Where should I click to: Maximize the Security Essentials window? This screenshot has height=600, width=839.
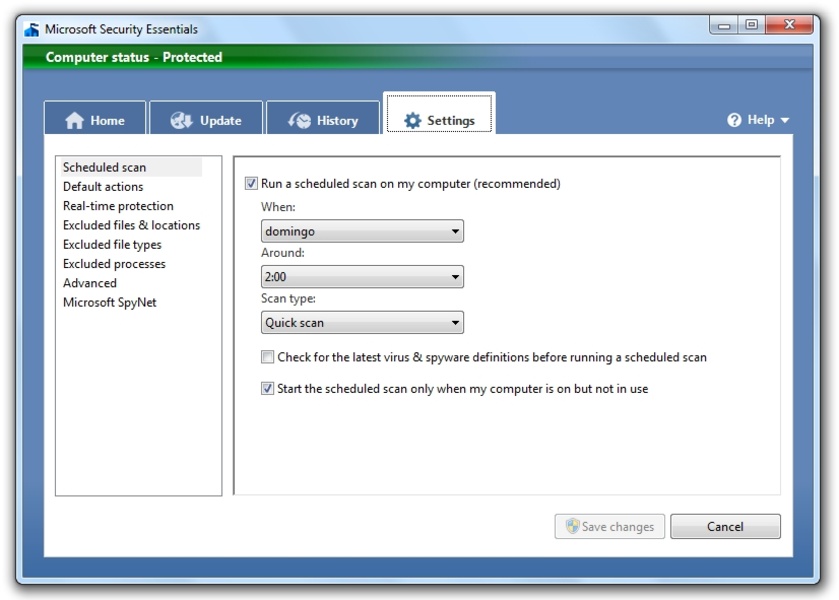[x=752, y=25]
